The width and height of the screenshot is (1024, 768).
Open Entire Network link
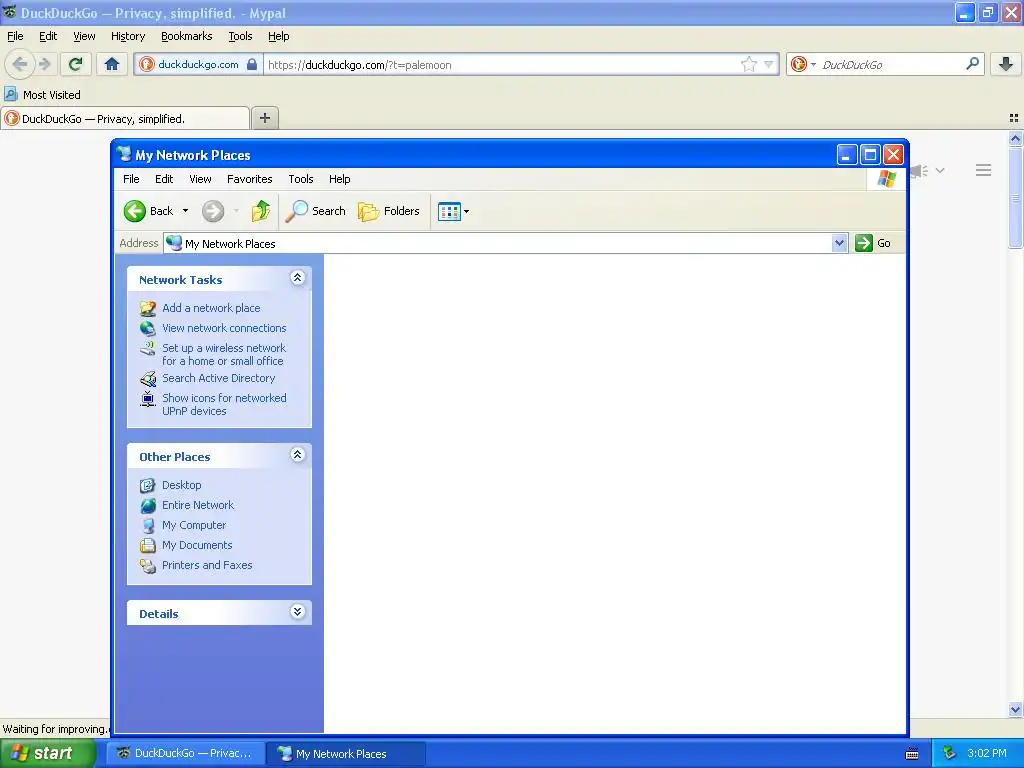pos(198,505)
